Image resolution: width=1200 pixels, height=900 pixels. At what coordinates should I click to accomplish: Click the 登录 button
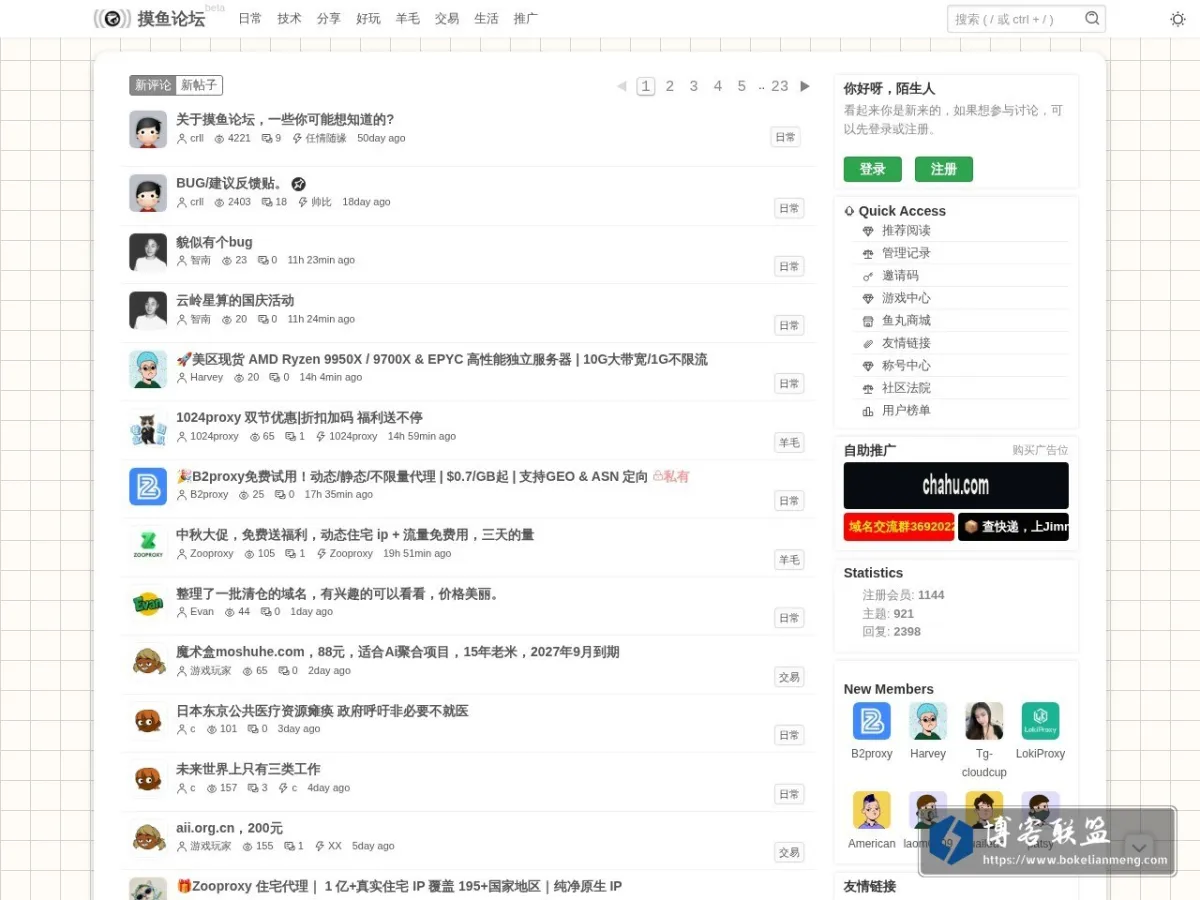tap(873, 169)
